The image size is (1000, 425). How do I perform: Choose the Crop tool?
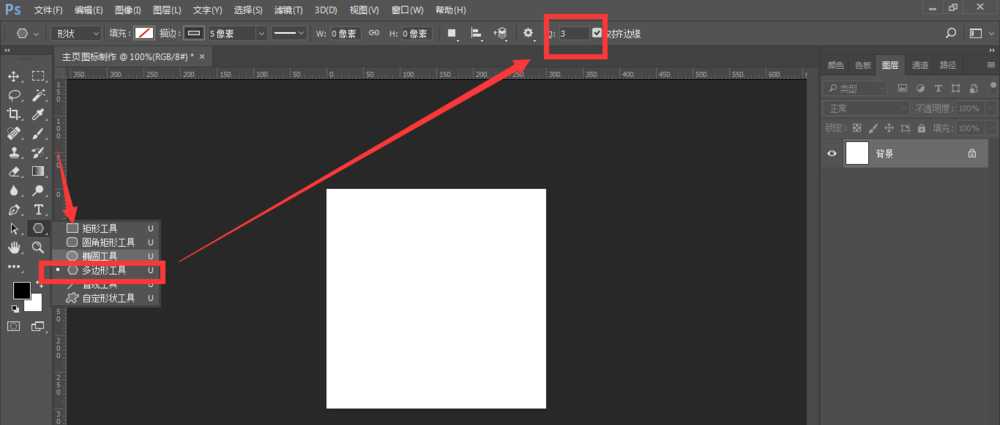pyautogui.click(x=15, y=114)
